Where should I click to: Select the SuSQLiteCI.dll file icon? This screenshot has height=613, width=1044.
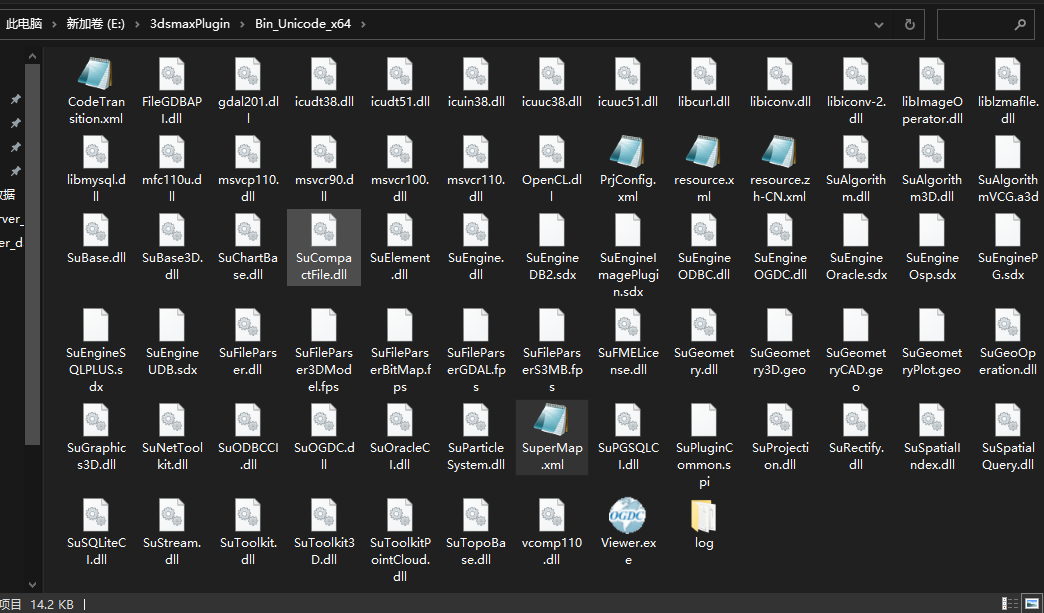click(x=96, y=515)
